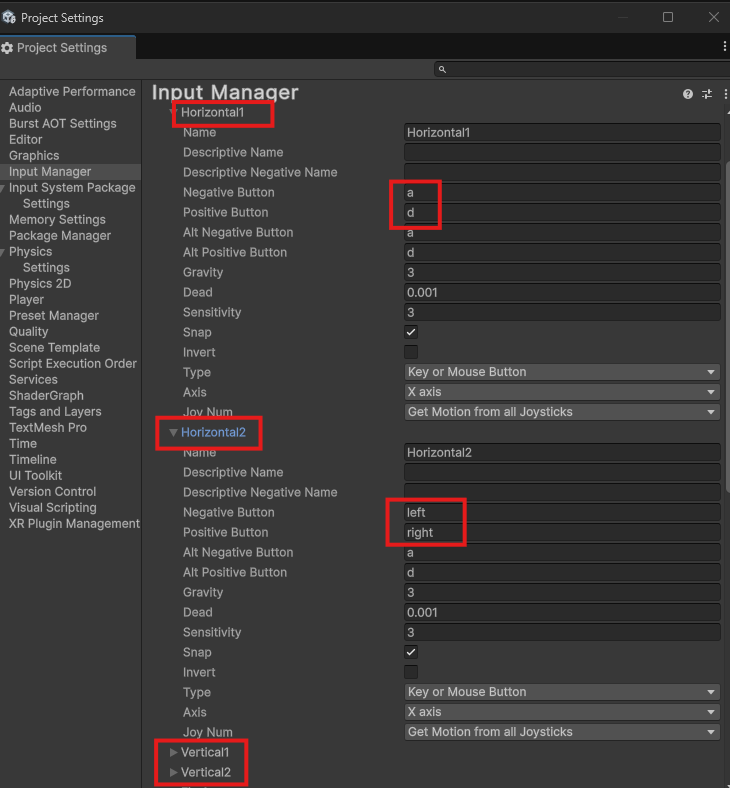
Task: Open Time settings category
Action: 23,444
